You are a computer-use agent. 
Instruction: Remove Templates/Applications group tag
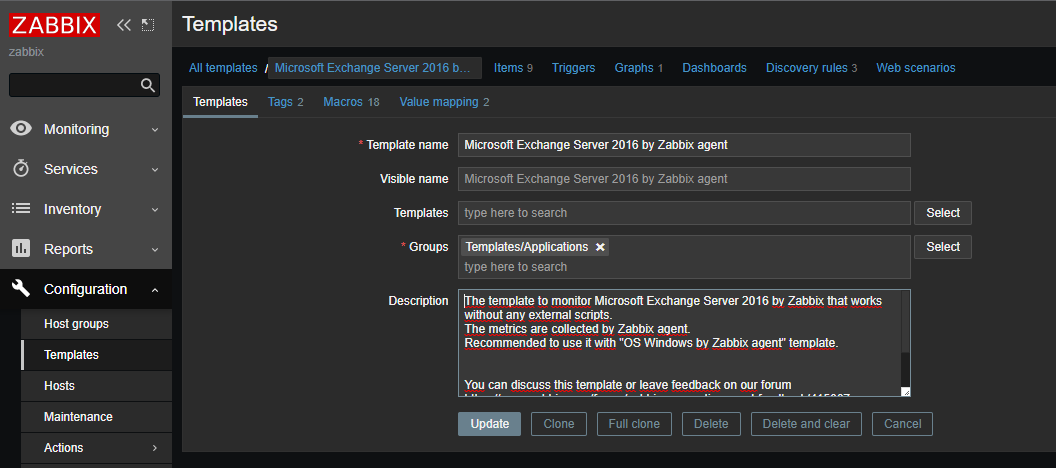pos(600,247)
